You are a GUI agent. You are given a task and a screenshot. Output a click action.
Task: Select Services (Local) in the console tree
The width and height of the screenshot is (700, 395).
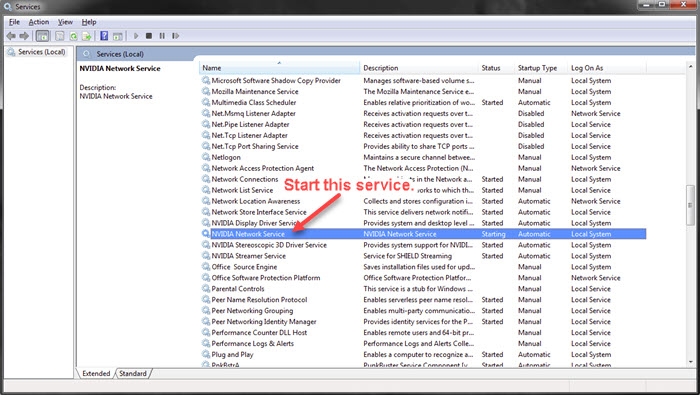tap(42, 52)
